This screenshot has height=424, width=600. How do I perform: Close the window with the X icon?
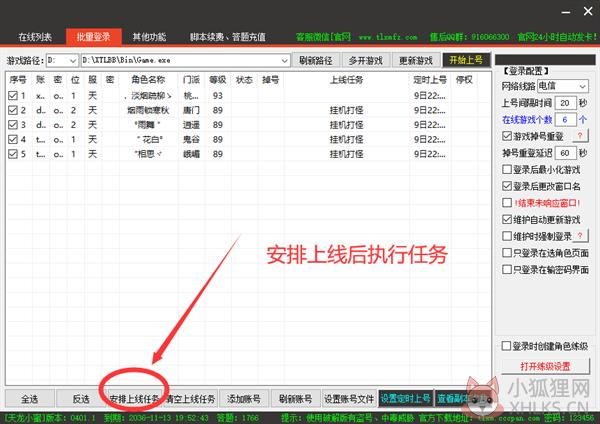(588, 11)
